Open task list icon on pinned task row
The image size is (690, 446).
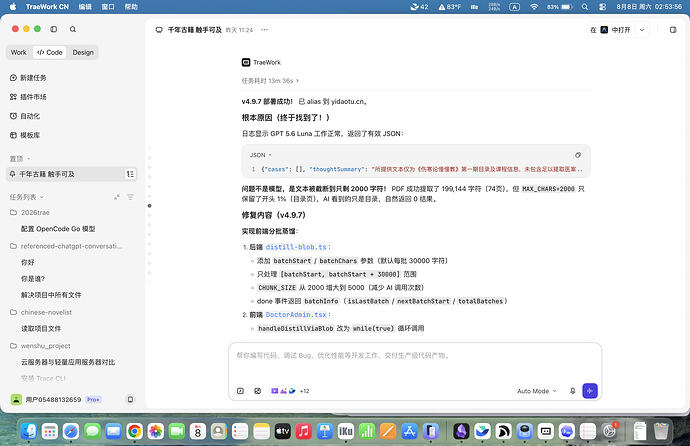click(130, 174)
